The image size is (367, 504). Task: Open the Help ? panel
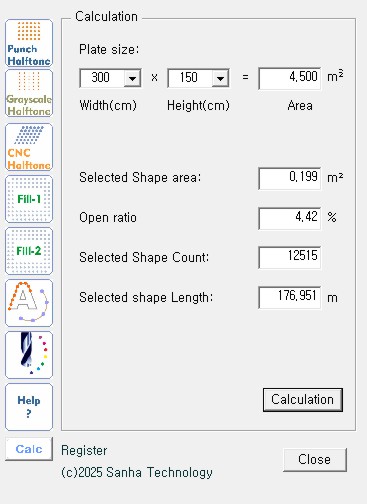coord(29,407)
